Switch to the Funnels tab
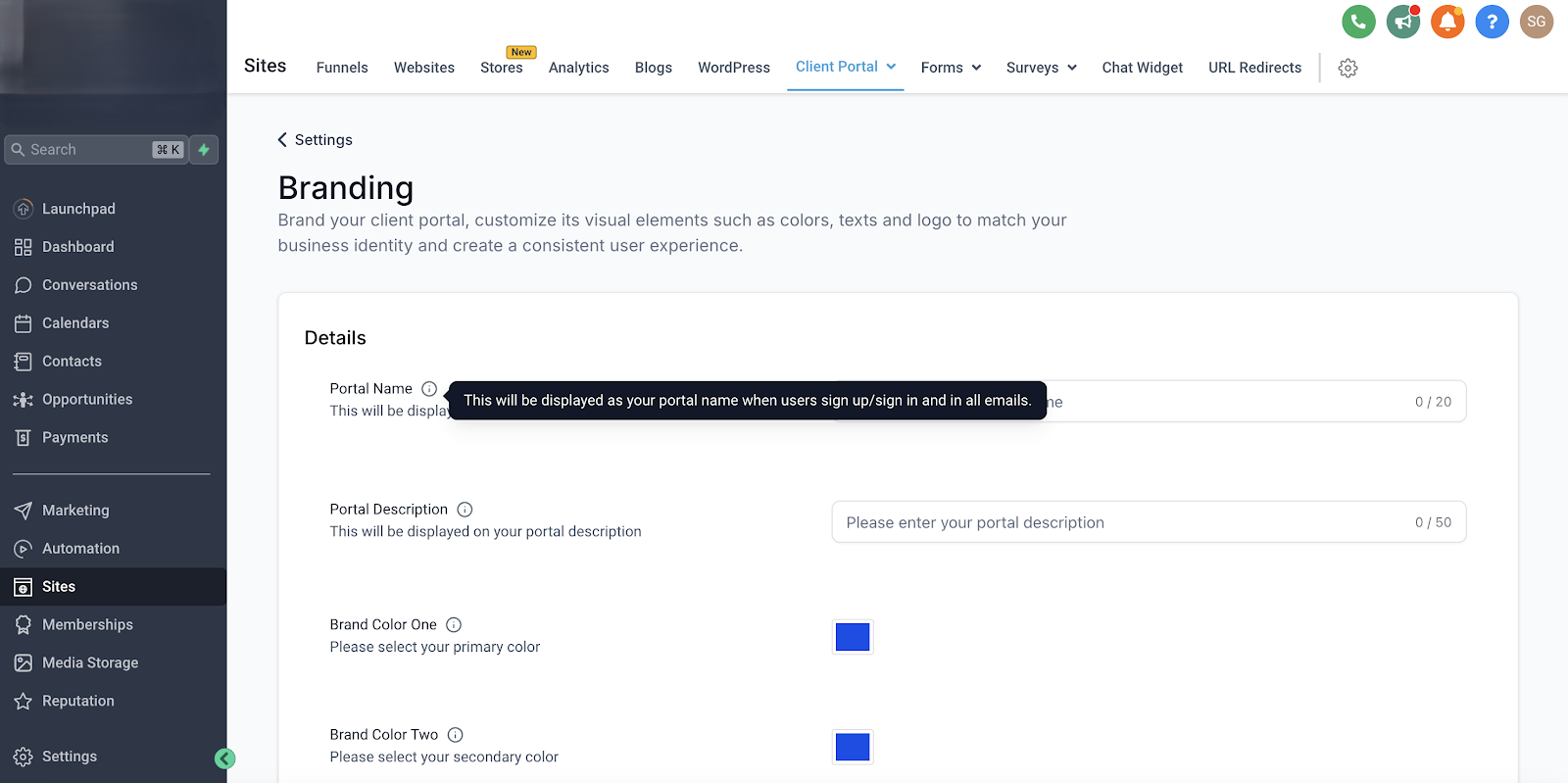The width and height of the screenshot is (1568, 783). (x=342, y=68)
